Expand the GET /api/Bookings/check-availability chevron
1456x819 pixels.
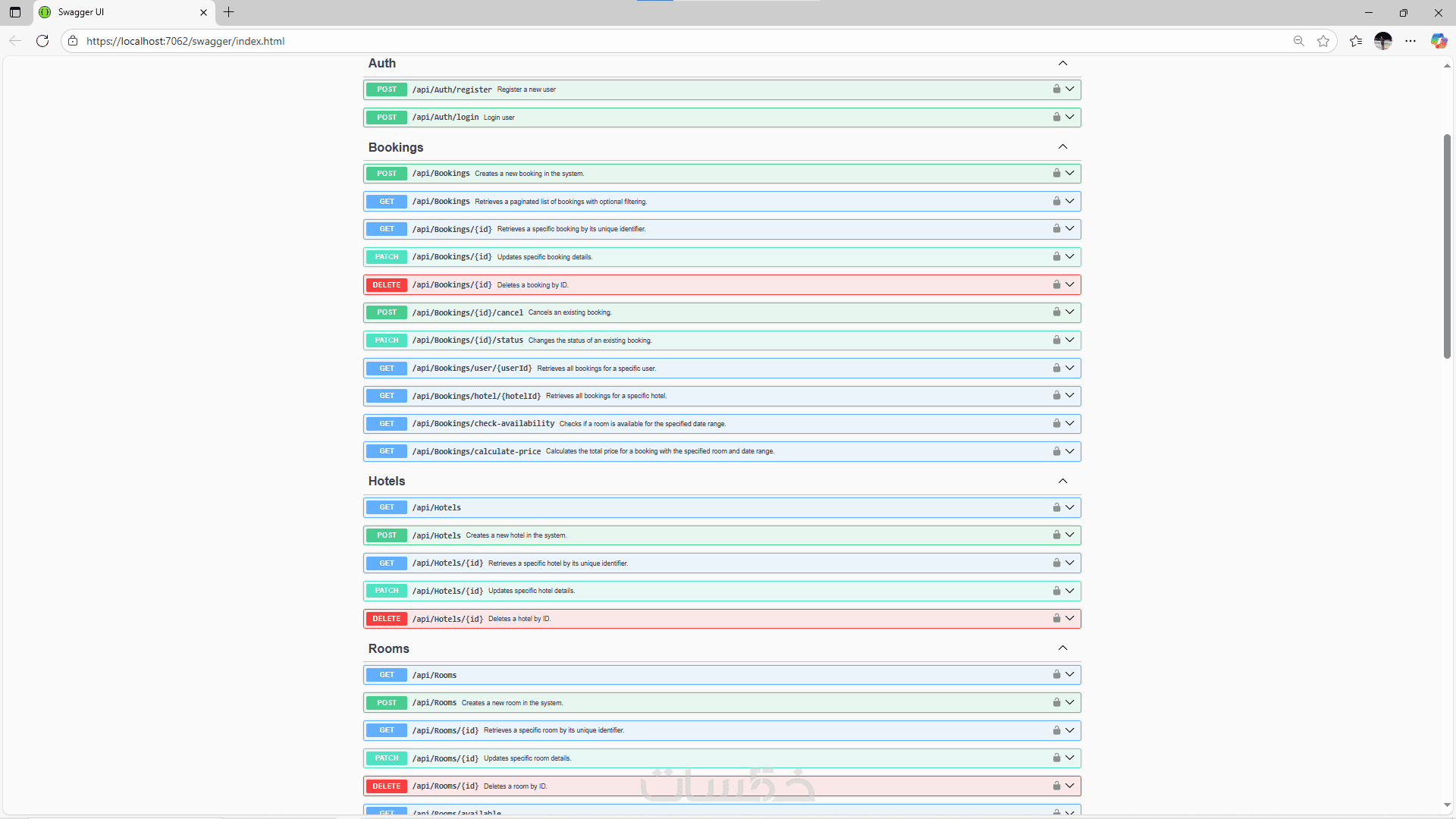pos(1069,423)
